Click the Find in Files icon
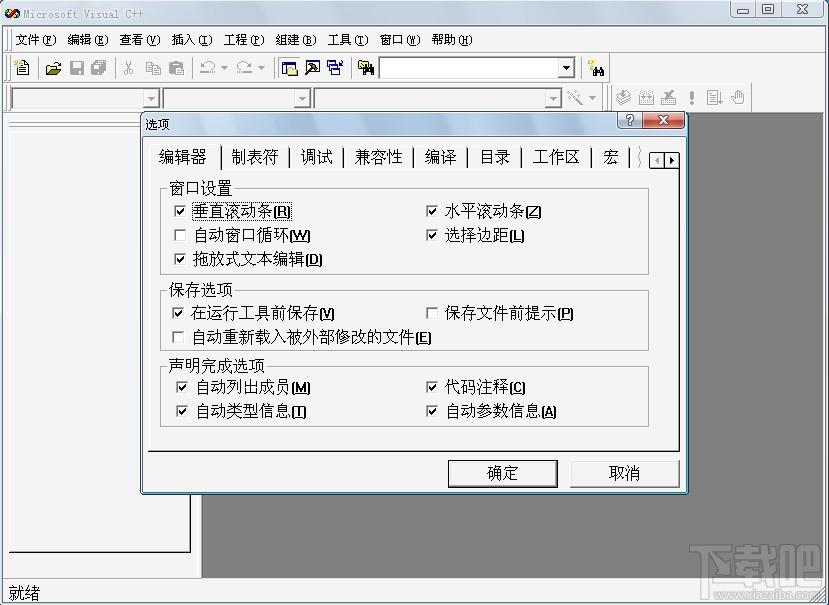Screen dimensions: 829x605 pyautogui.click(x=366, y=68)
